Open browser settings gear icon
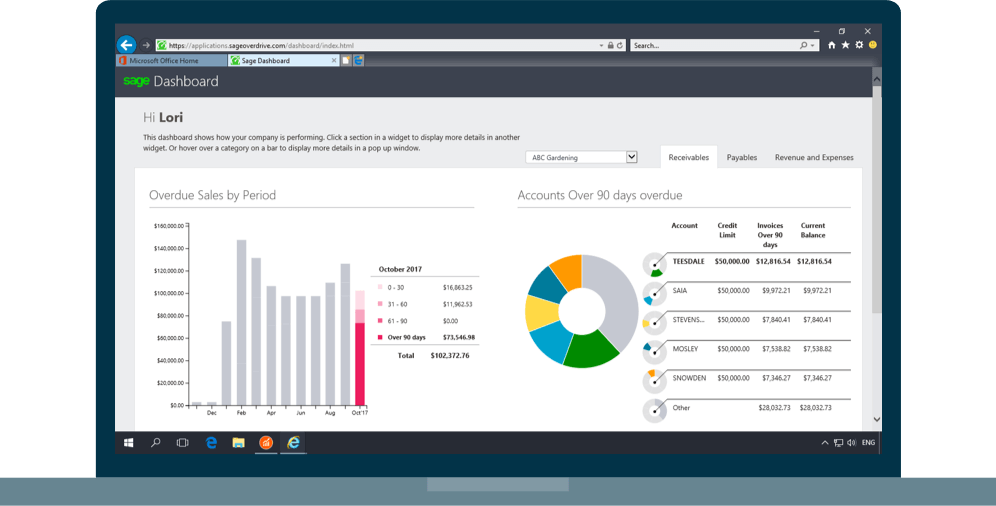The width and height of the screenshot is (996, 506). click(859, 45)
